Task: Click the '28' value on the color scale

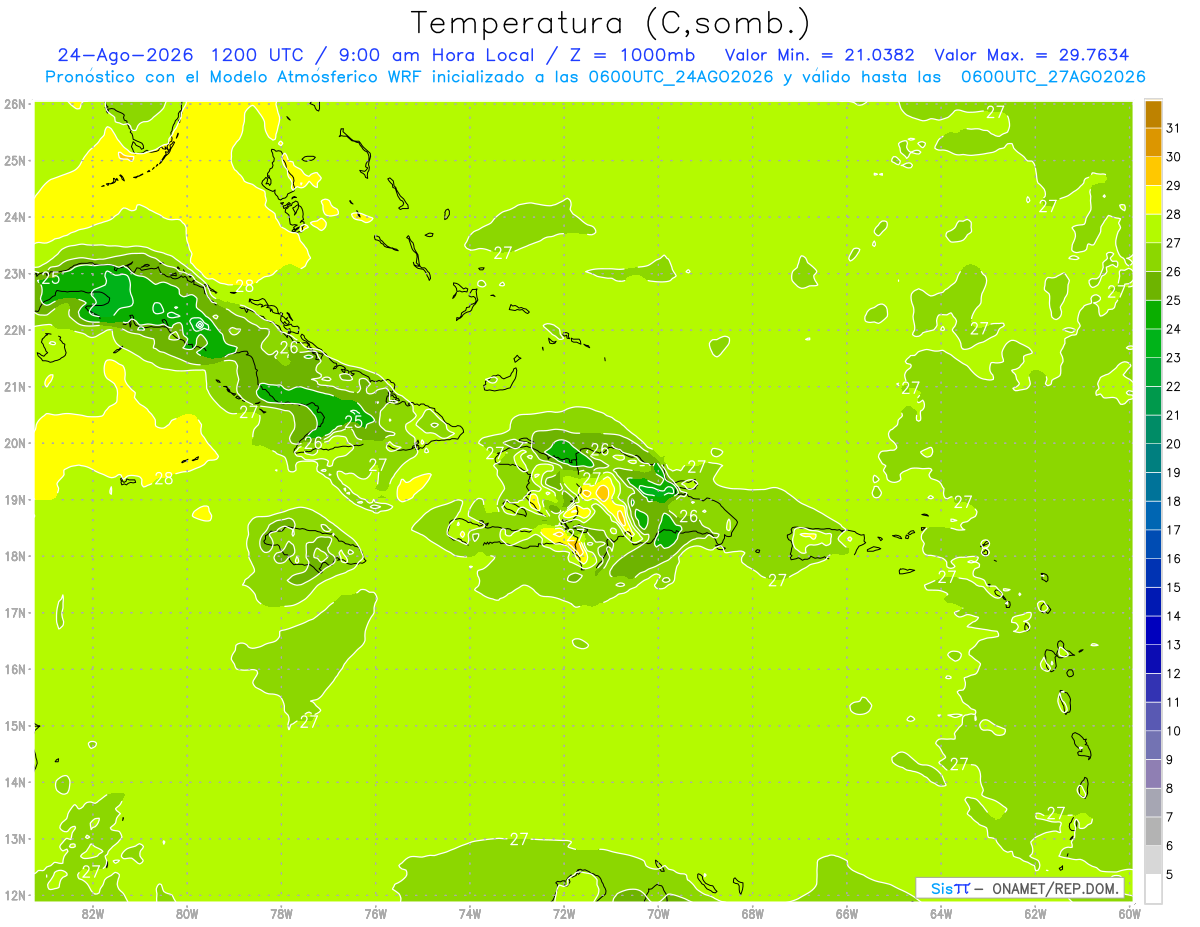Action: (x=1174, y=214)
